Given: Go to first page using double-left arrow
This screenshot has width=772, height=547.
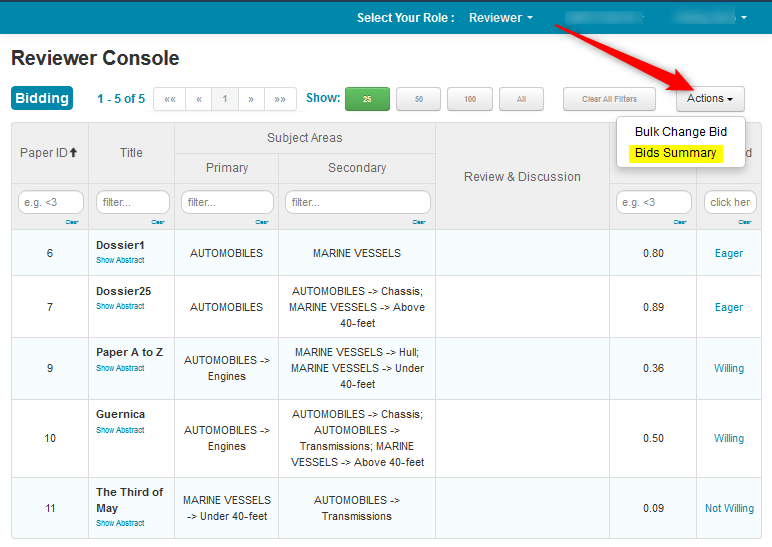Looking at the screenshot, I should coord(170,99).
